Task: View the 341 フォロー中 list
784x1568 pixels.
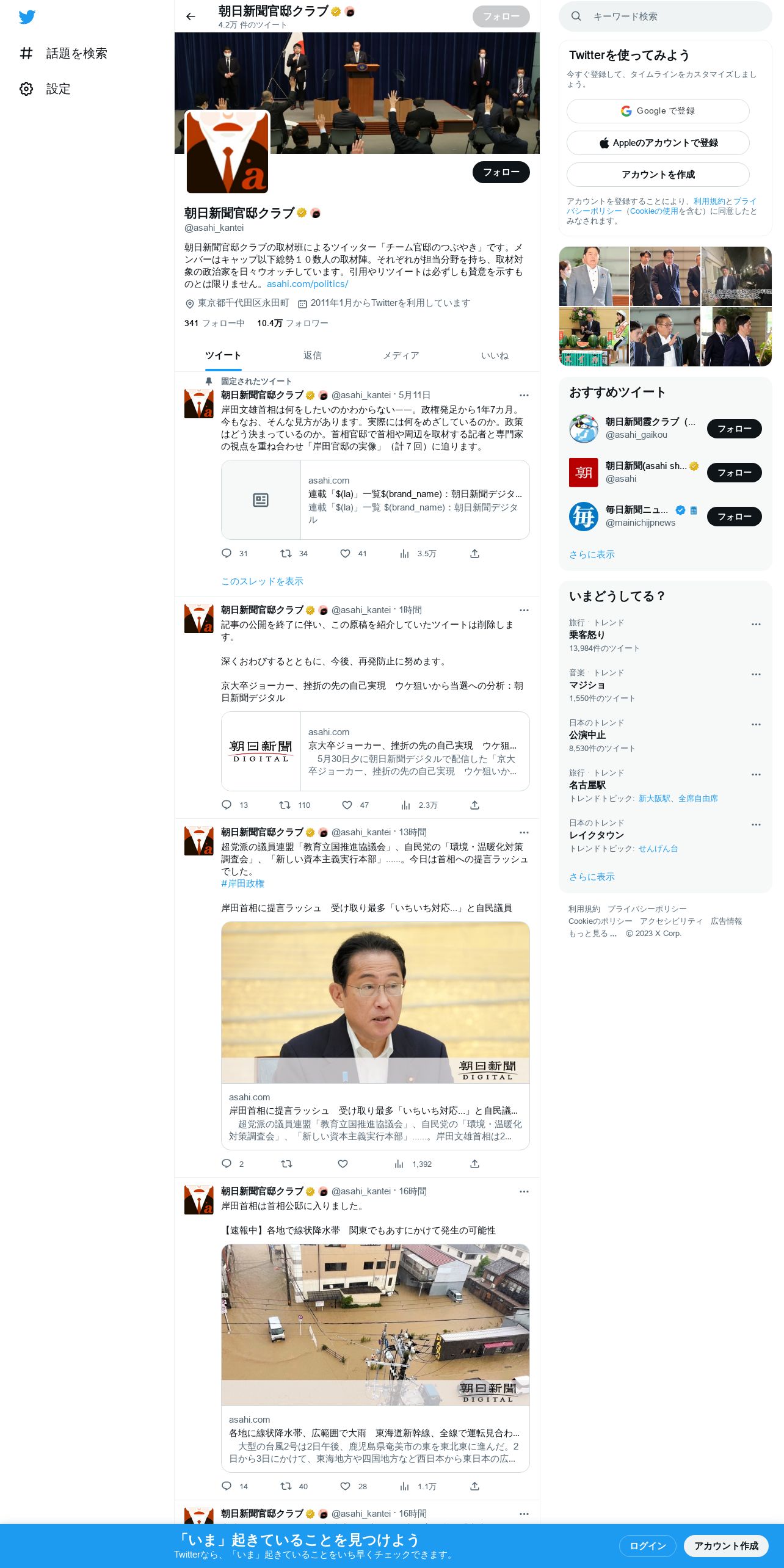Action: (x=214, y=323)
